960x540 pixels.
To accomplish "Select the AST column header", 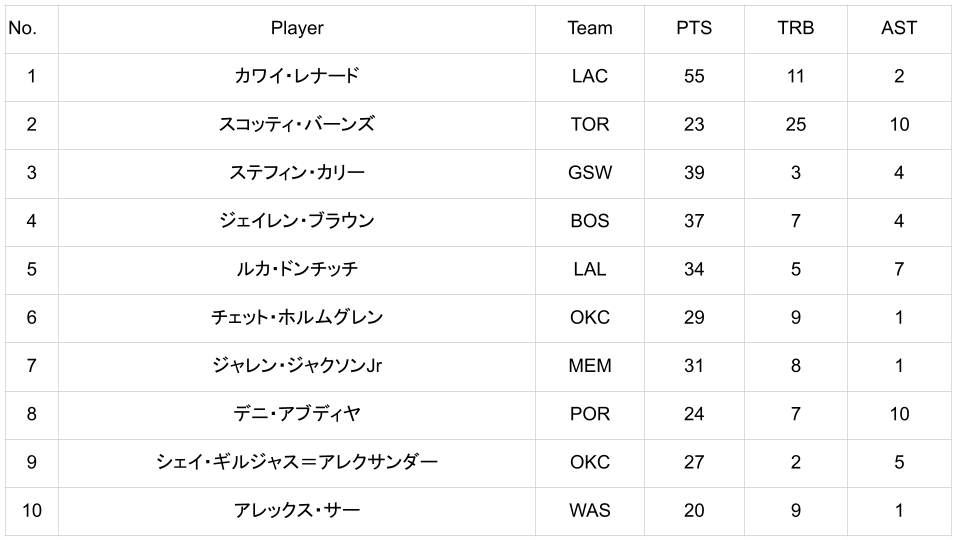I will pyautogui.click(x=899, y=28).
